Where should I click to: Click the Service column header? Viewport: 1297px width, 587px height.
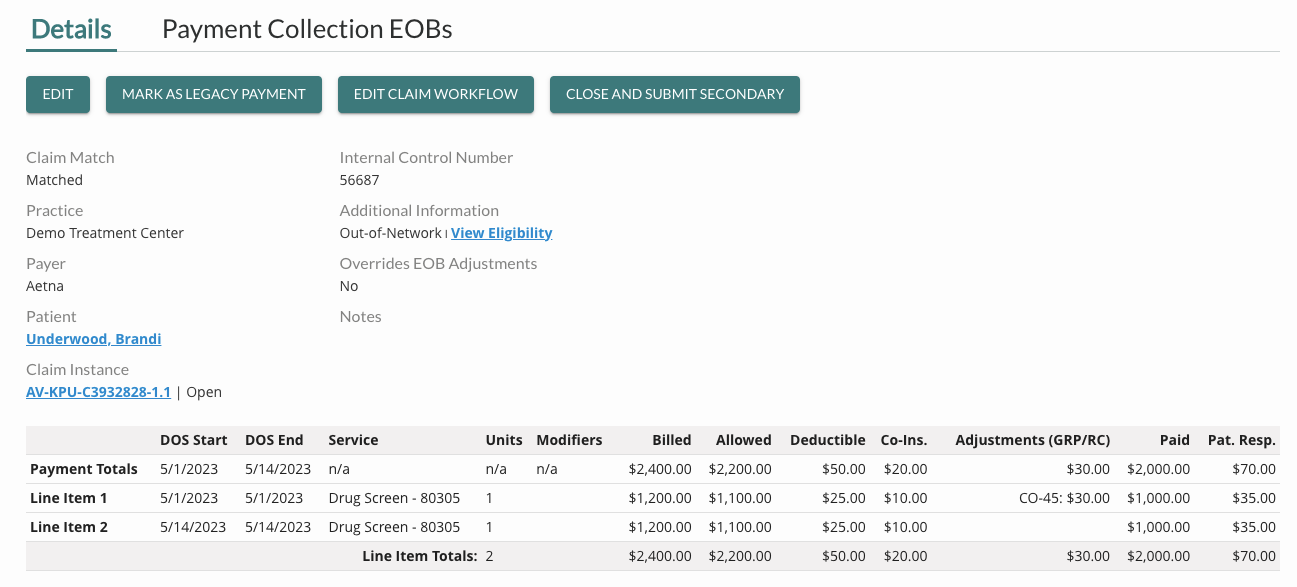click(x=353, y=440)
